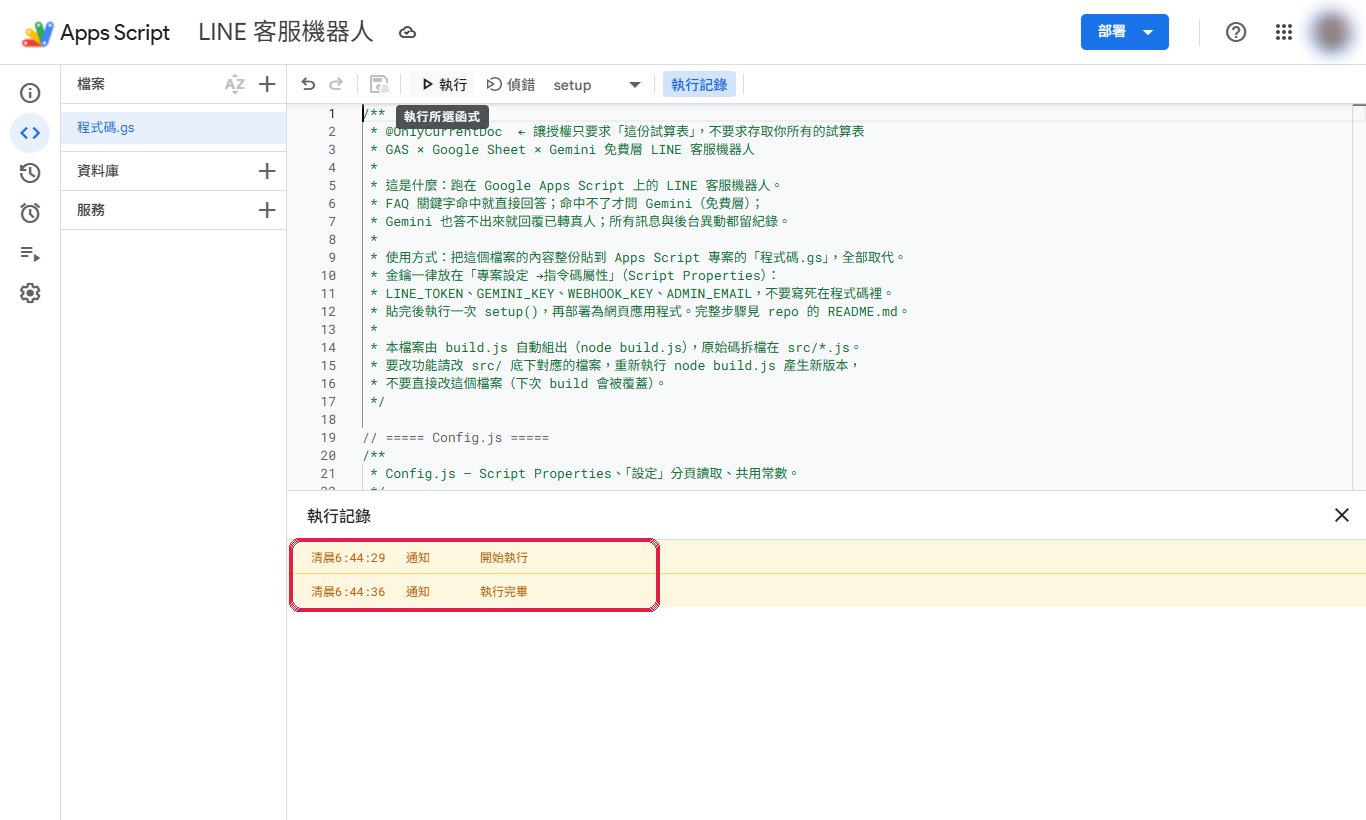Click the 開始執行 log entry
This screenshot has width=1366, height=820.
tap(504, 557)
